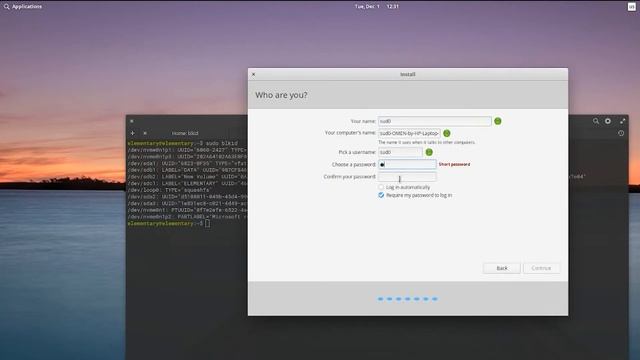The height and width of the screenshot is (360, 640).
Task: Click green check icon beside computer's name
Action: point(447,133)
